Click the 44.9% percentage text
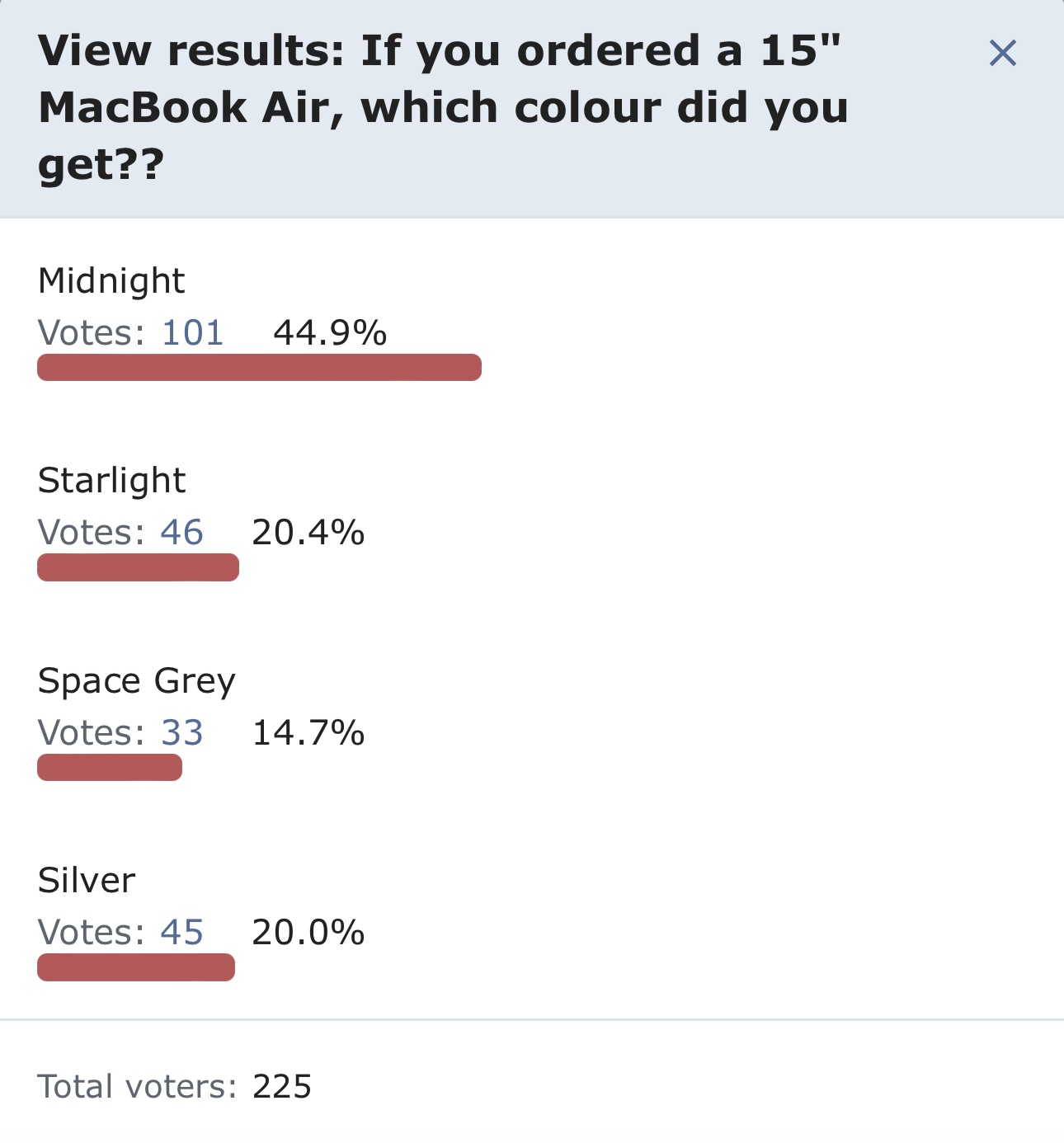1064x1143 pixels. tap(330, 333)
